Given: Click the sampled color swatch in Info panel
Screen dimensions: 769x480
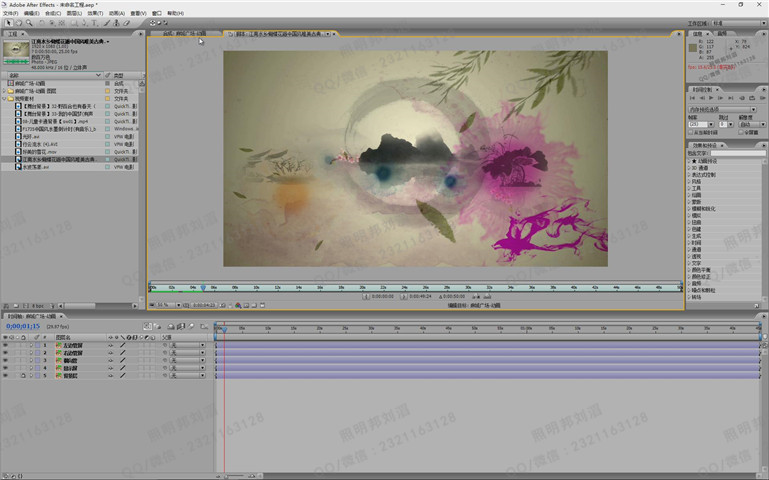Looking at the screenshot, I should [x=692, y=48].
